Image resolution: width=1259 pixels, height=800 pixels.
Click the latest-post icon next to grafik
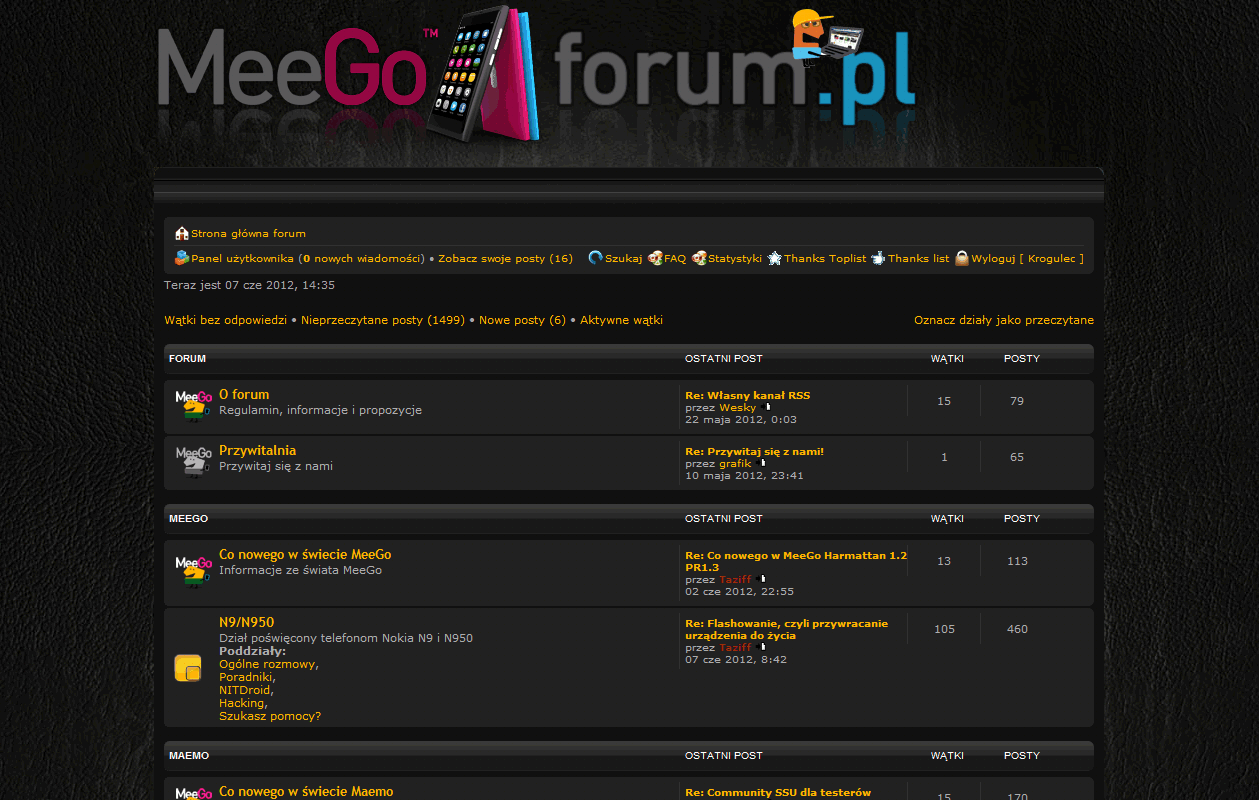pyautogui.click(x=762, y=463)
